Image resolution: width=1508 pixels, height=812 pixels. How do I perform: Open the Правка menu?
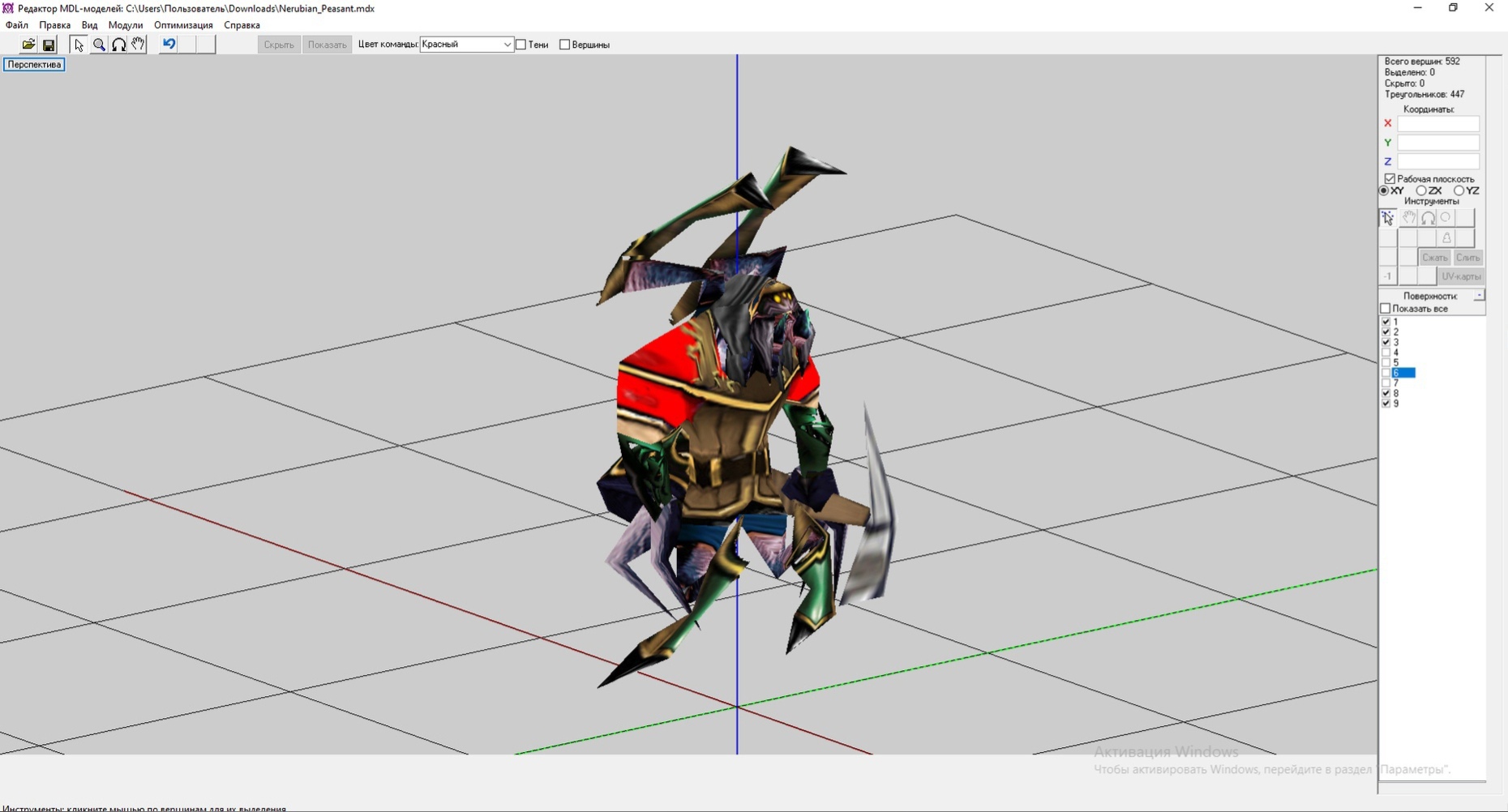(x=54, y=25)
